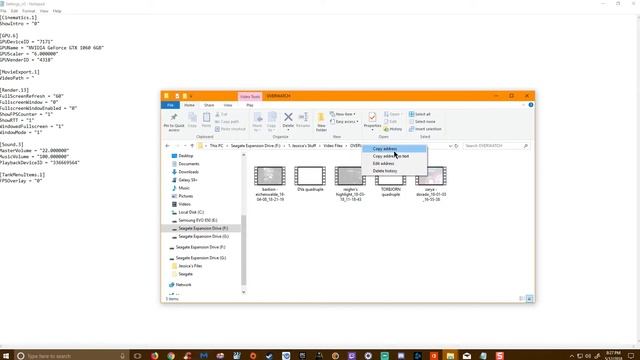Click Copy path in Clipboard group
This screenshot has width=640, height=360.
(x=227, y=122)
